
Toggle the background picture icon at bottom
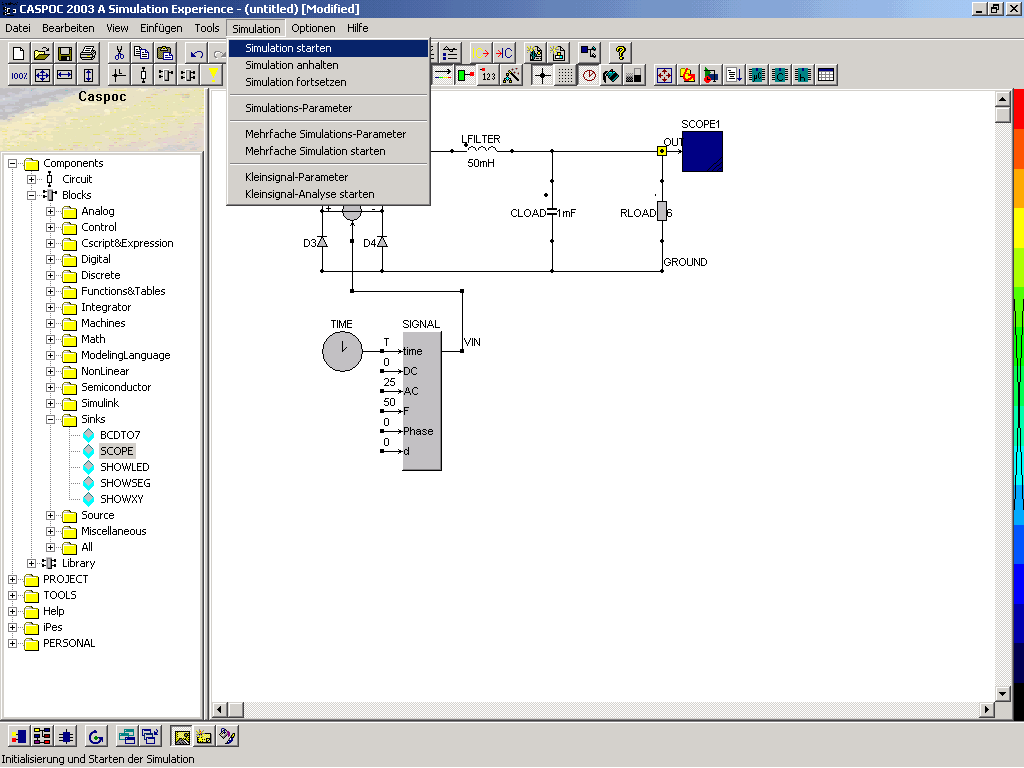(182, 736)
